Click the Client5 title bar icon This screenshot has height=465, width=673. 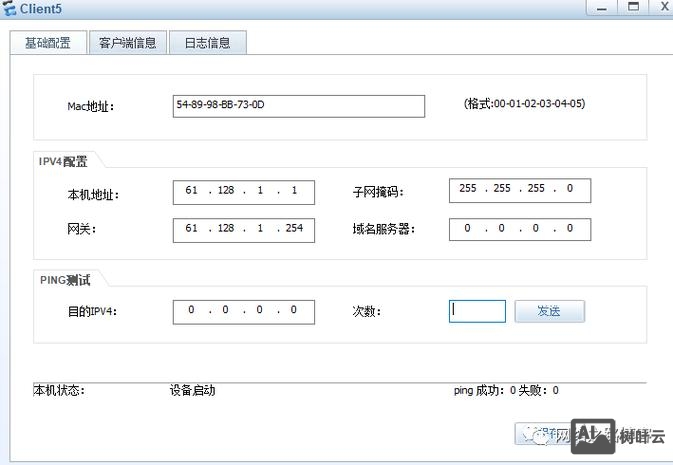click(11, 8)
